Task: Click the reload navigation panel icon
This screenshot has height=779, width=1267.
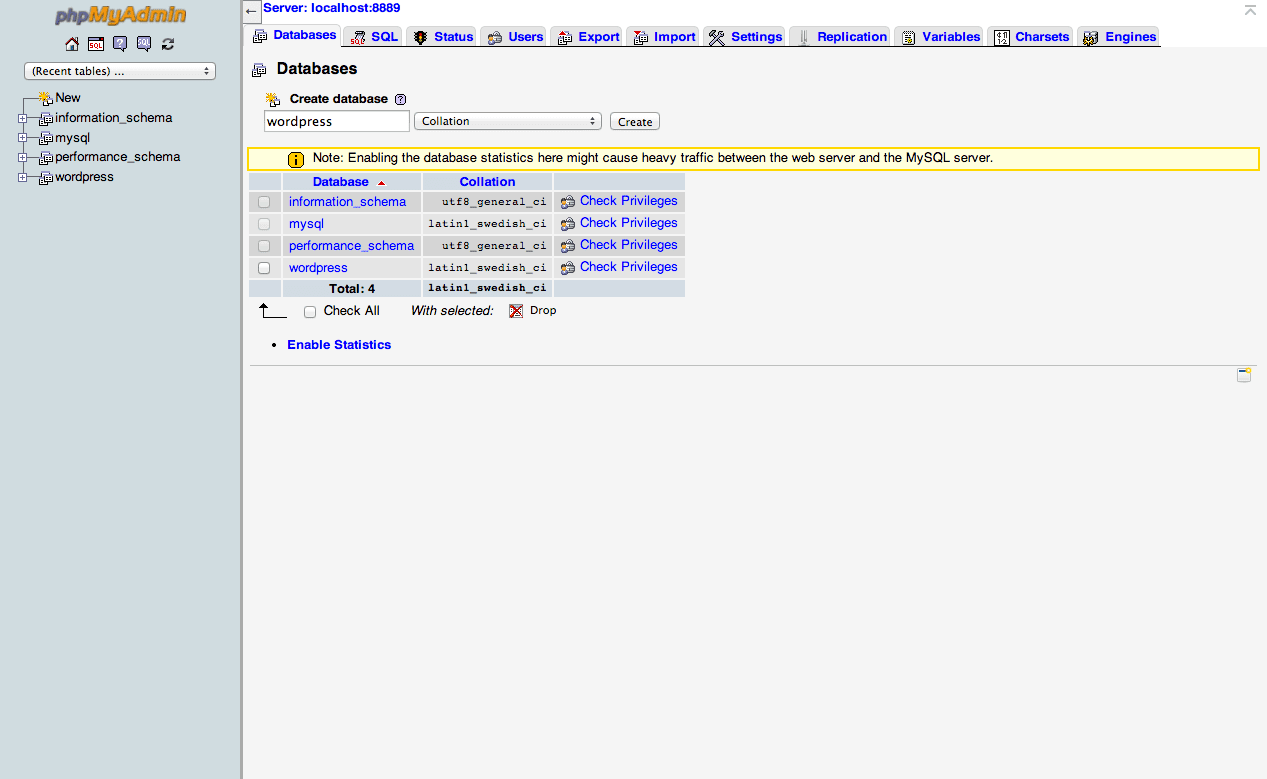Action: pyautogui.click(x=168, y=44)
